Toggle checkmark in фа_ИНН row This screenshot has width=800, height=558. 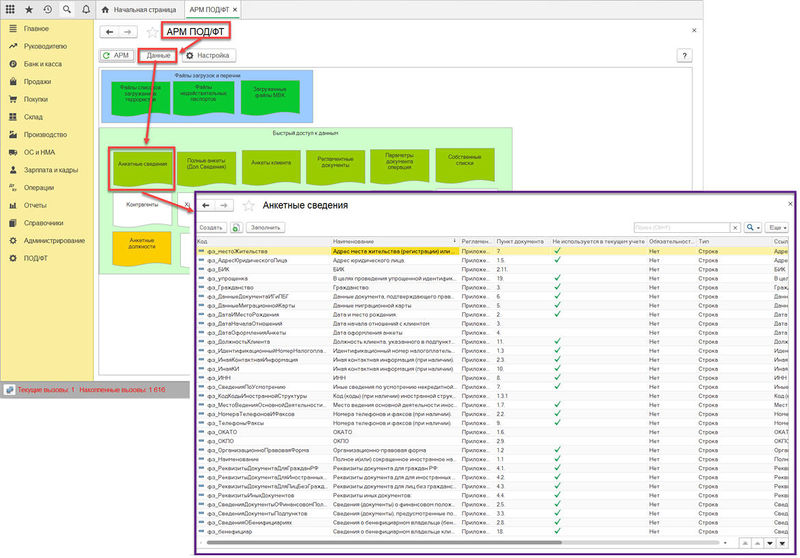click(x=557, y=378)
